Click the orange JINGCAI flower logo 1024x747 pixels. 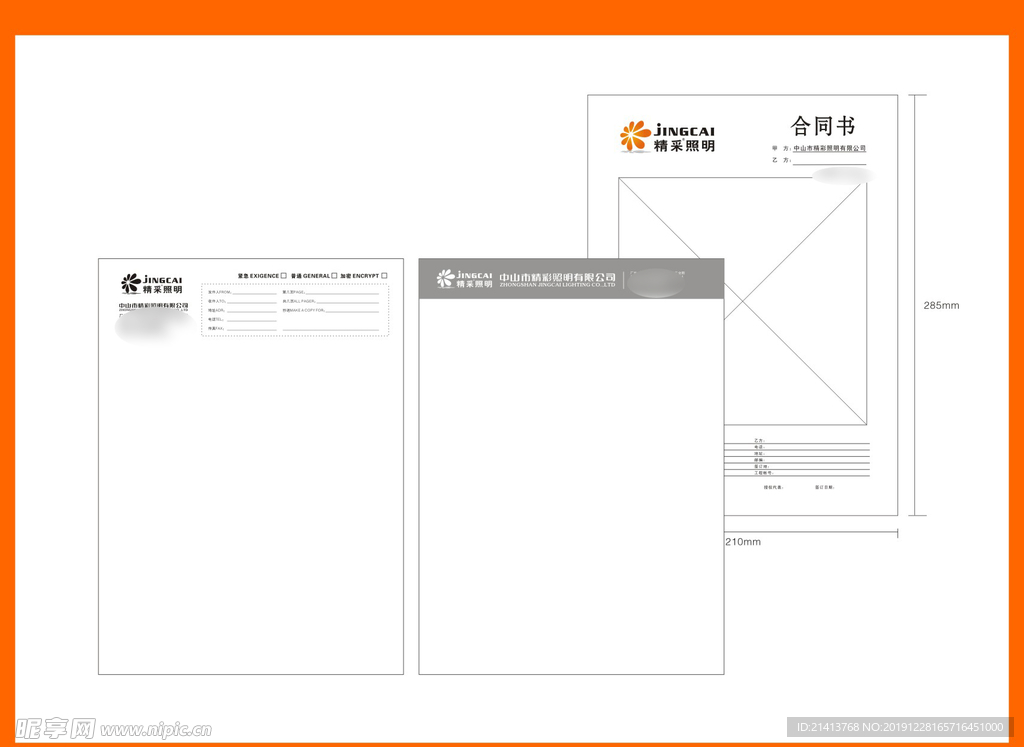point(635,136)
